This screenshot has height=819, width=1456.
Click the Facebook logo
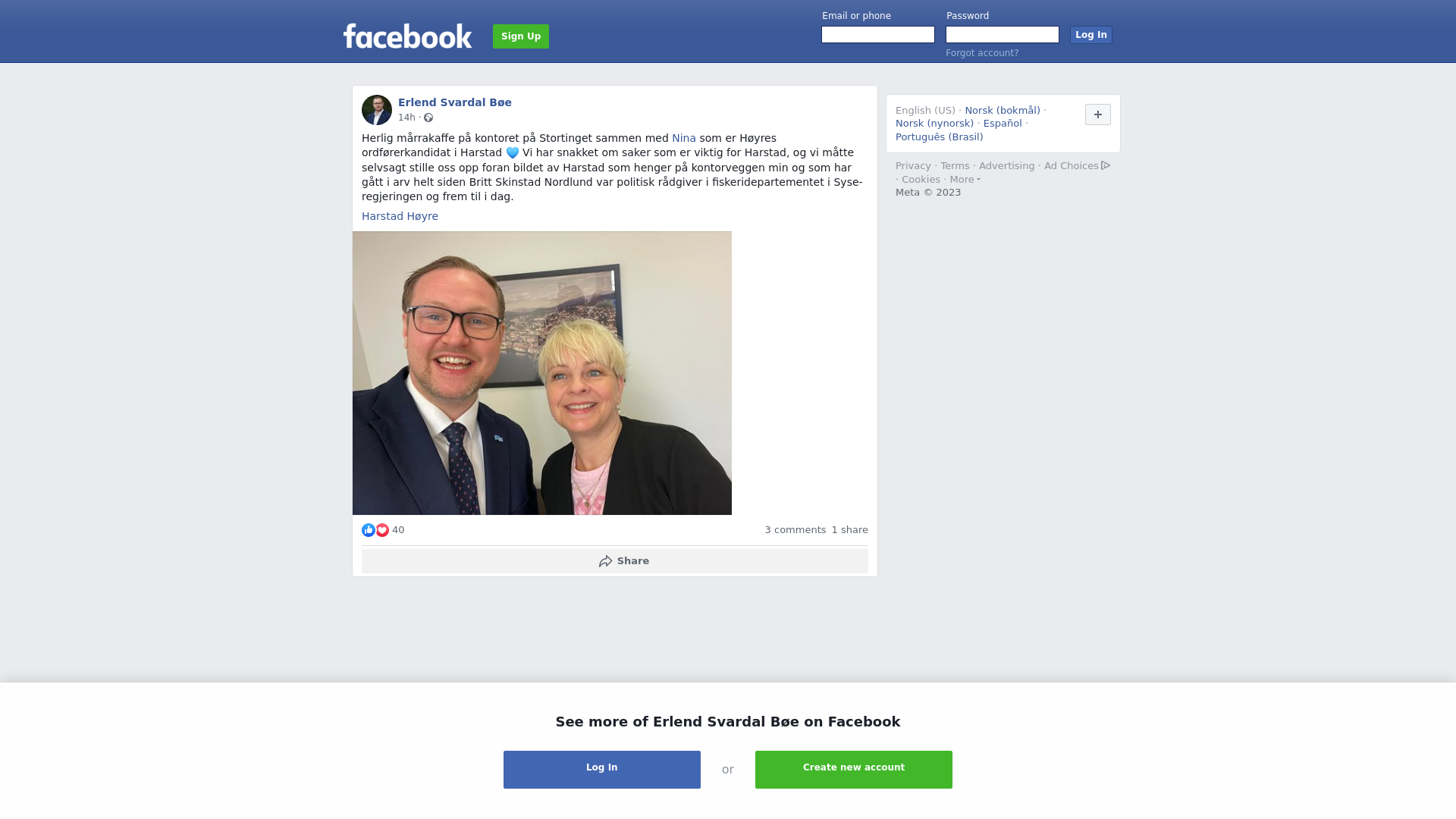tap(407, 36)
